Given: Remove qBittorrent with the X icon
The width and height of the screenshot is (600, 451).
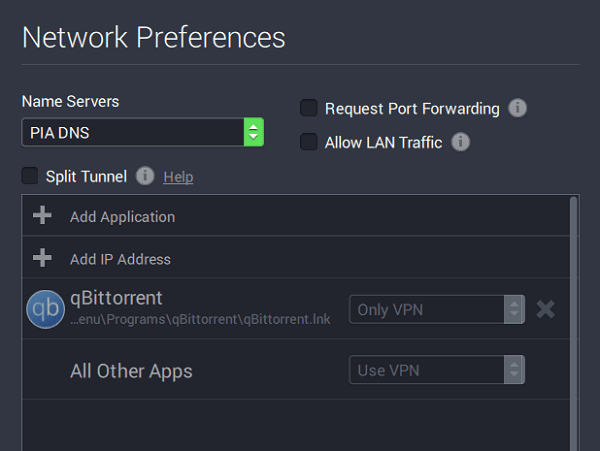Looking at the screenshot, I should pos(545,309).
